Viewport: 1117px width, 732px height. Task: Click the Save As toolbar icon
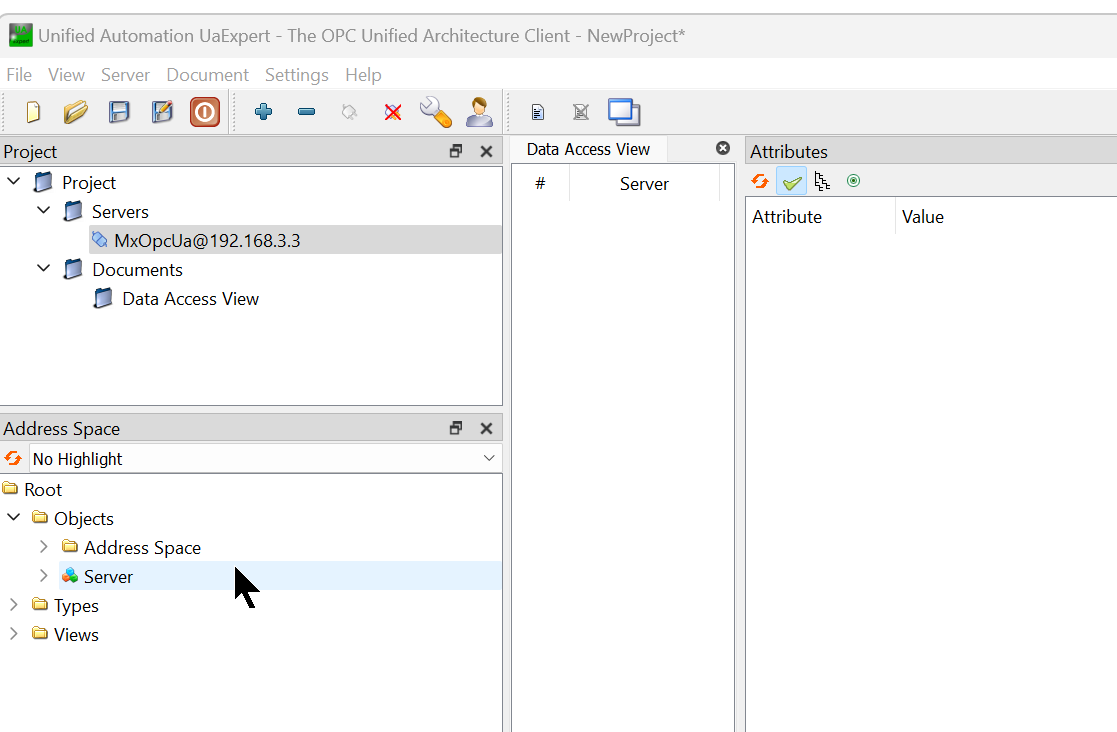click(162, 112)
